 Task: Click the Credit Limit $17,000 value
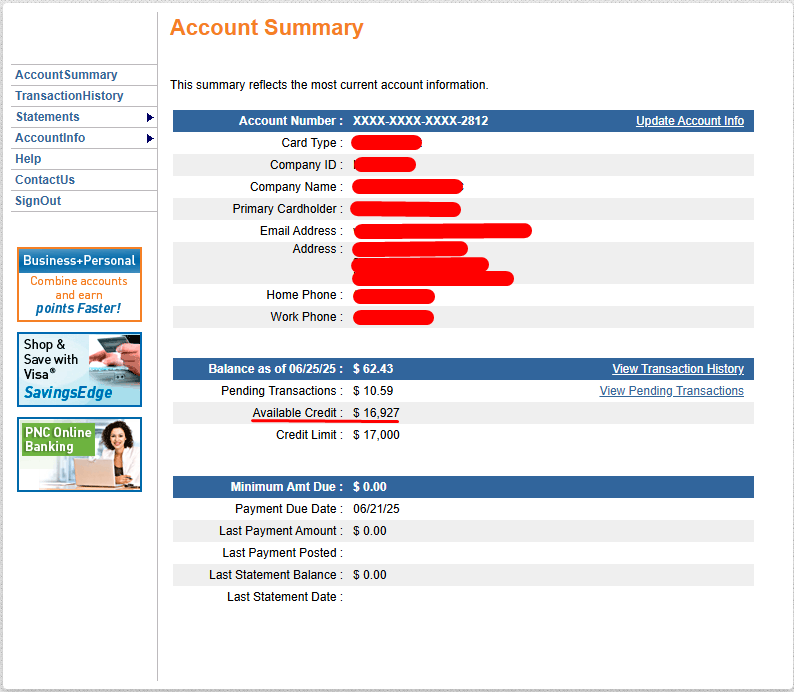click(x=376, y=435)
